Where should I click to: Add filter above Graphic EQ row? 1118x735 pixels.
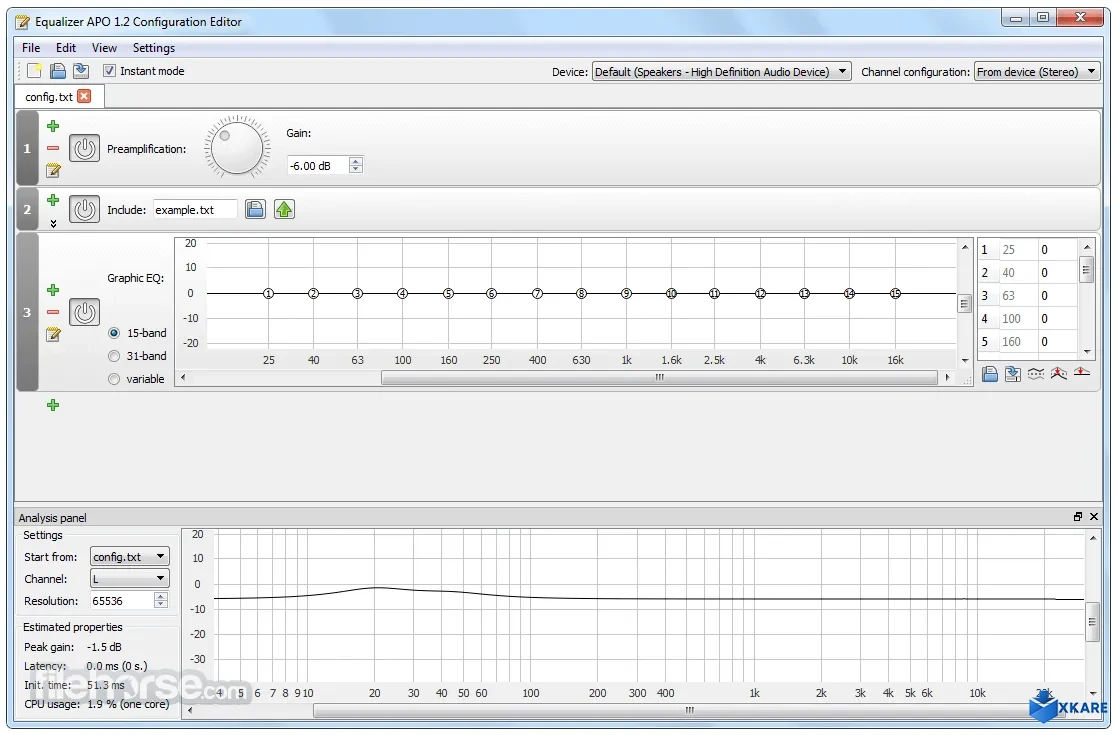(x=53, y=290)
